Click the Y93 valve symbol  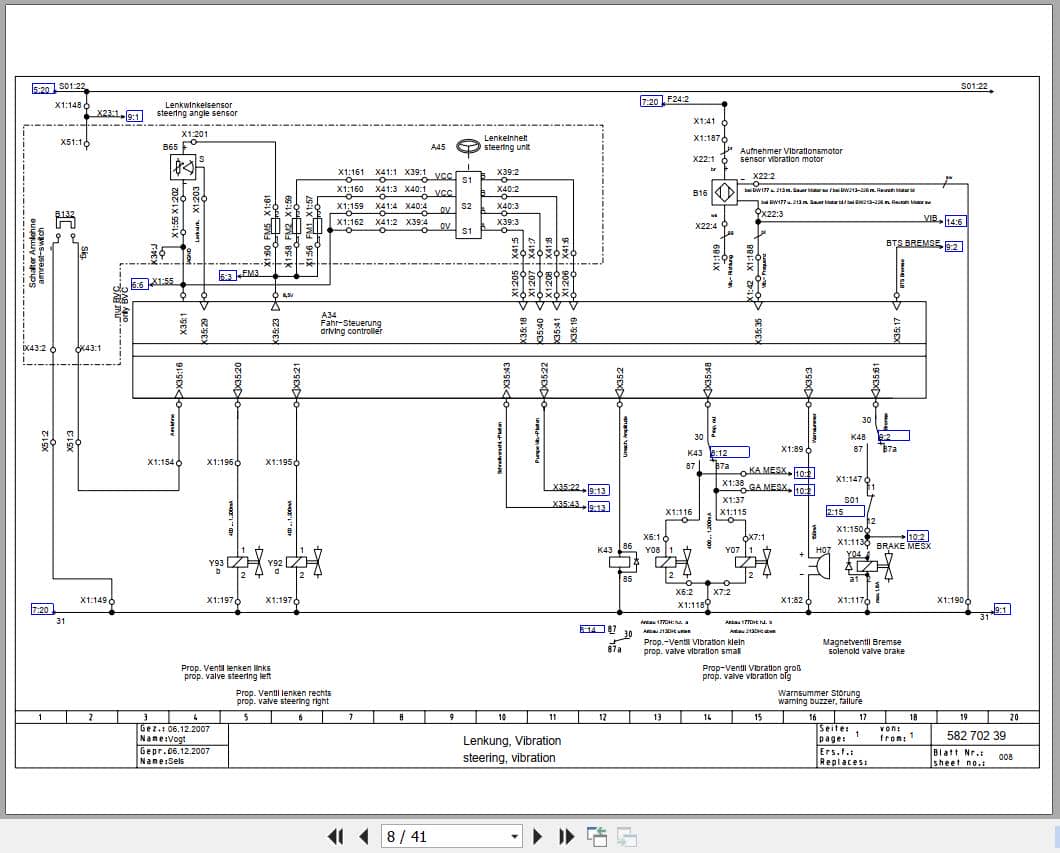246,562
